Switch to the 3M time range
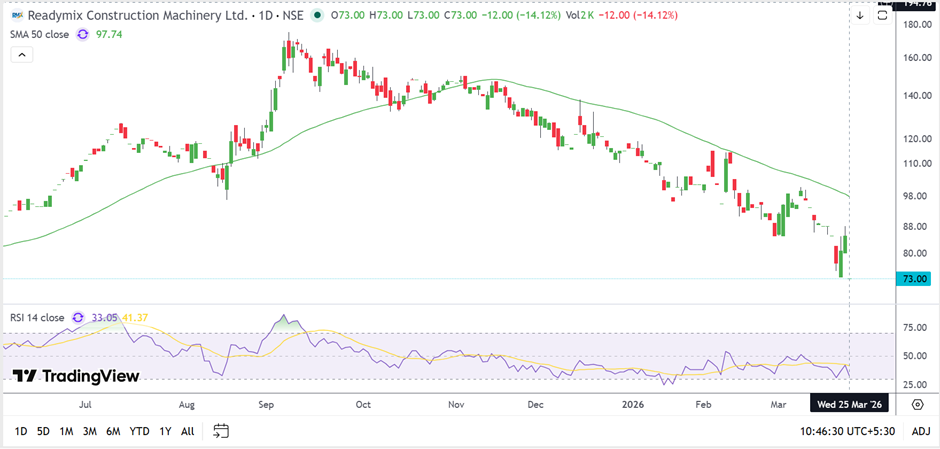 pyautogui.click(x=89, y=431)
